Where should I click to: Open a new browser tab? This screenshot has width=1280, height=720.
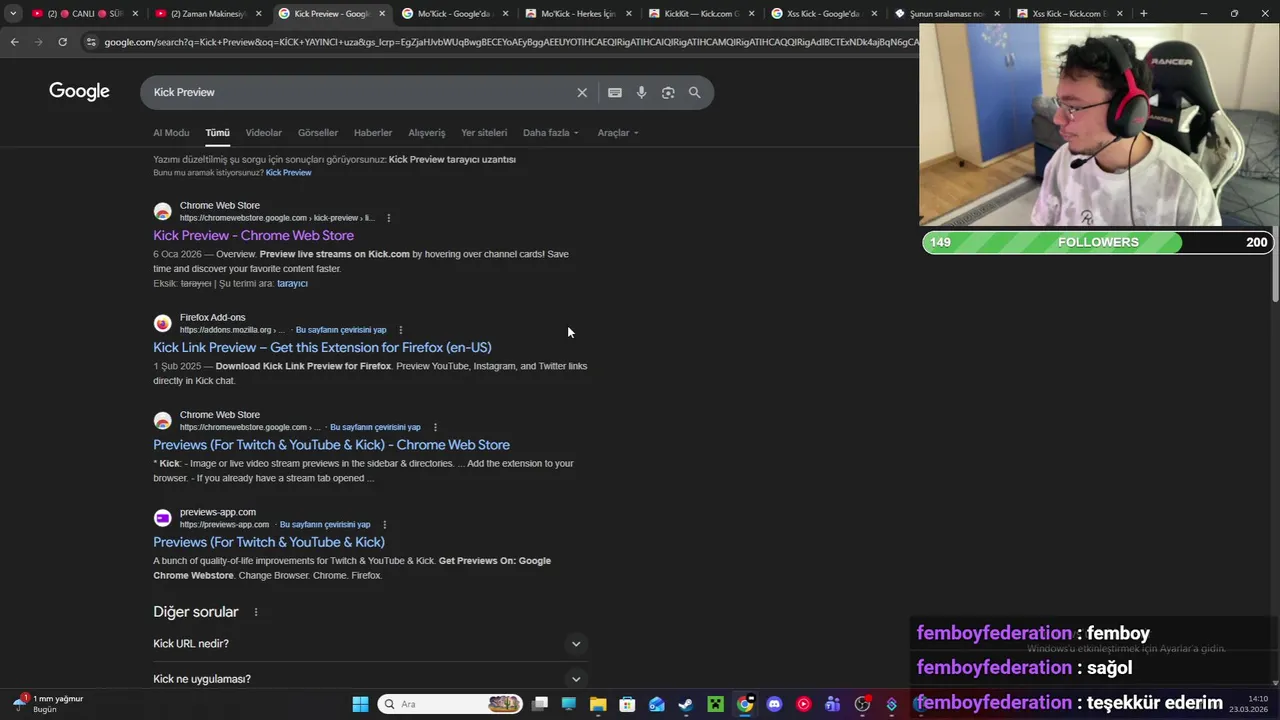(1143, 14)
